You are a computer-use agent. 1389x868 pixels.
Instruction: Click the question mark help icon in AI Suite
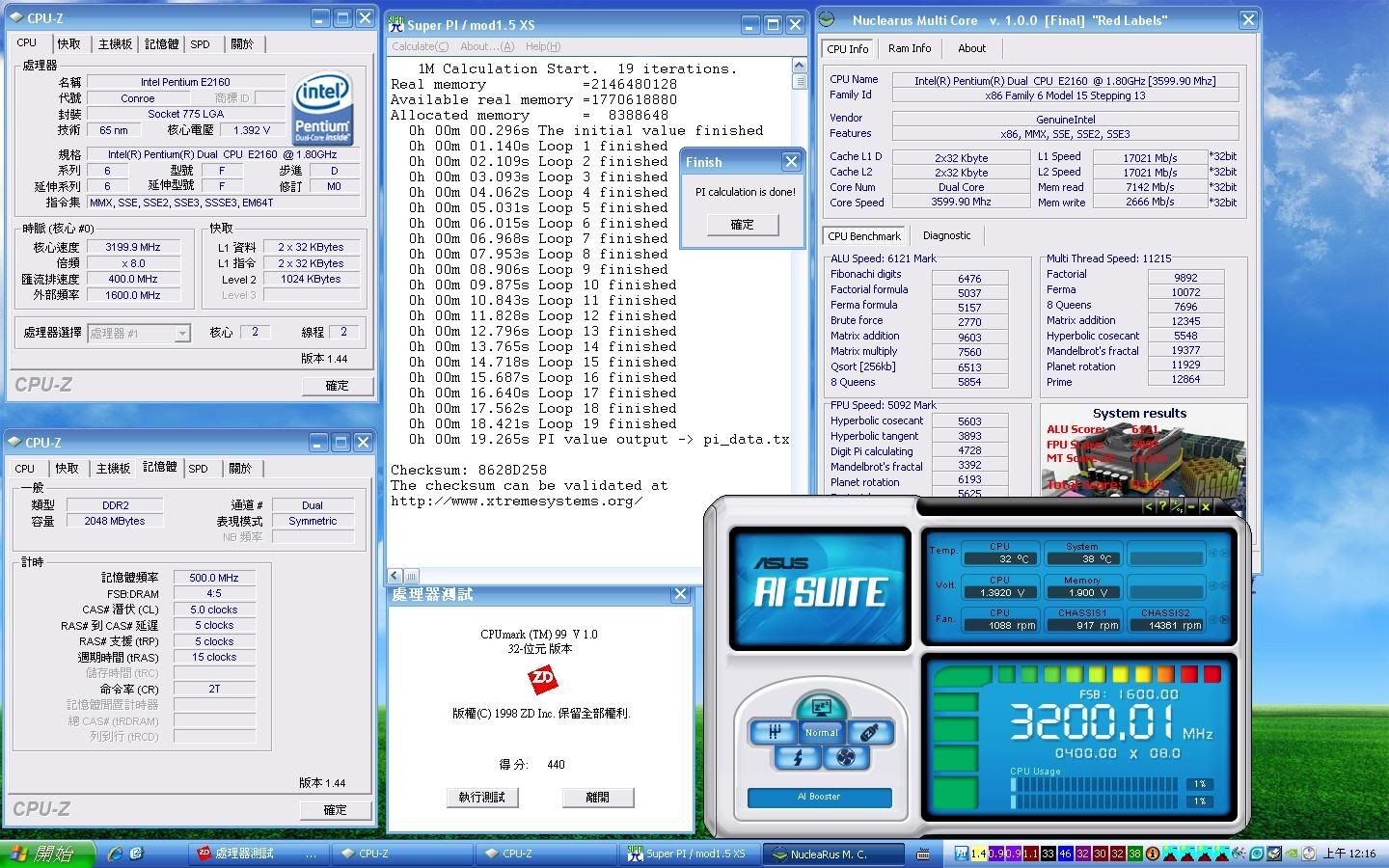[1162, 505]
